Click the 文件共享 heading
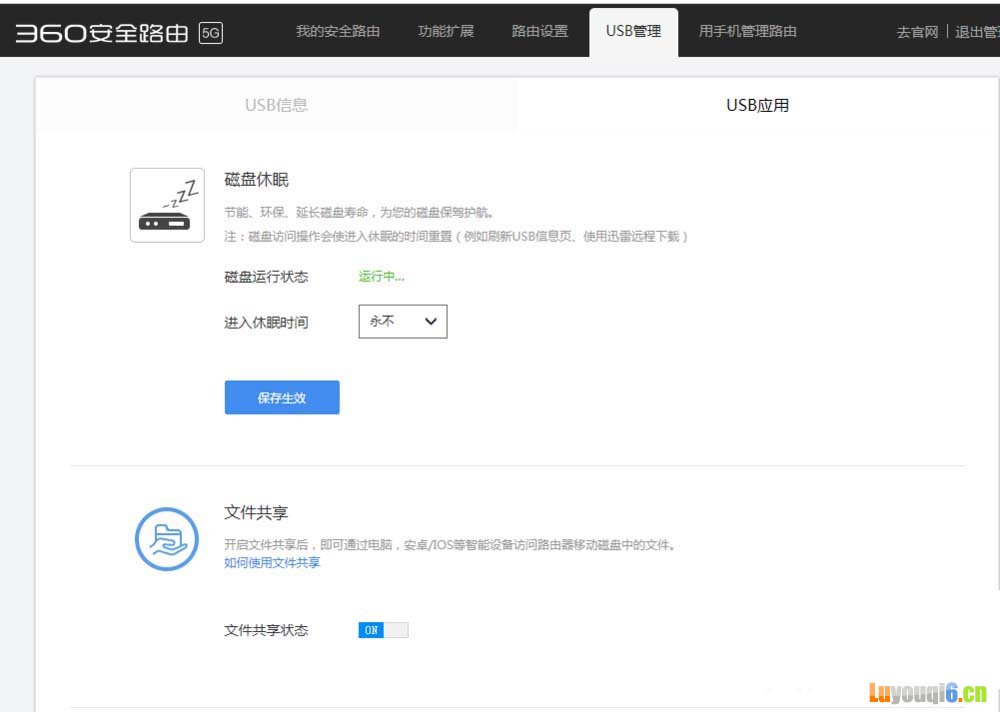Screen dimensions: 1000x712 256,512
